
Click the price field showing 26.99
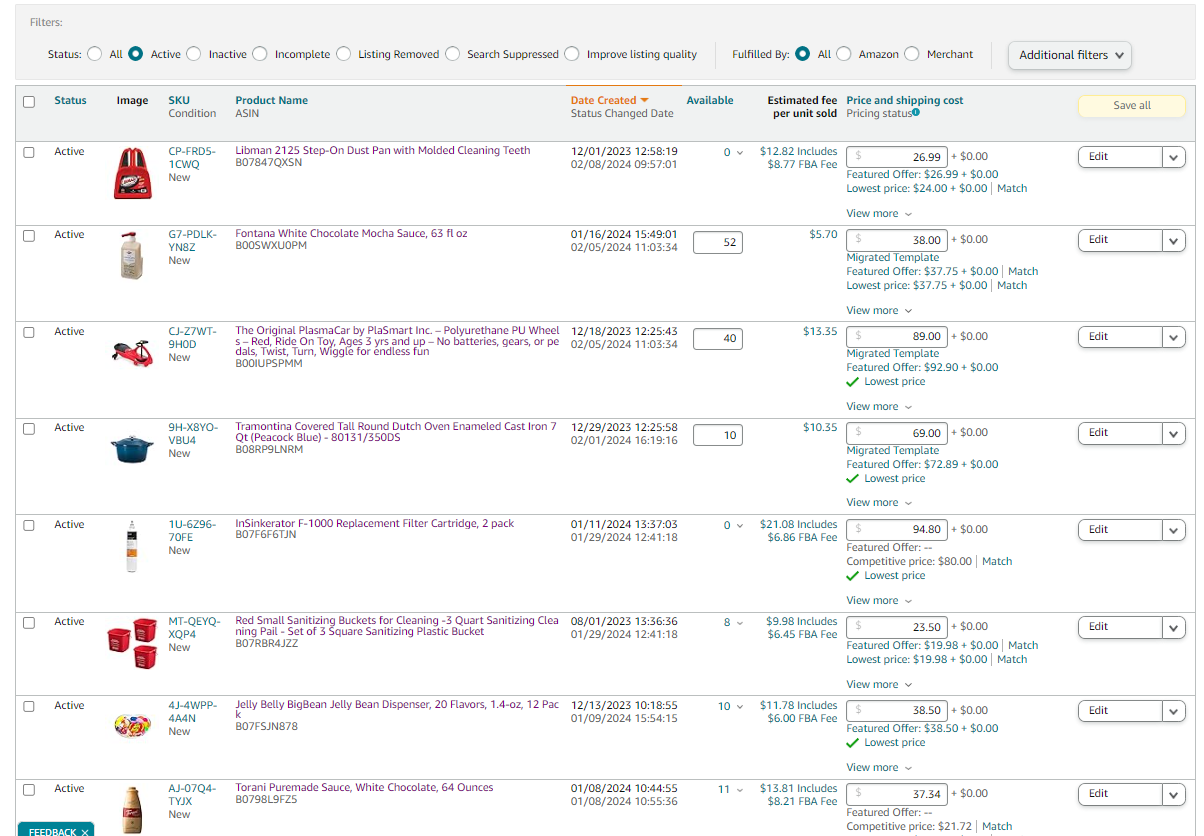click(x=897, y=157)
